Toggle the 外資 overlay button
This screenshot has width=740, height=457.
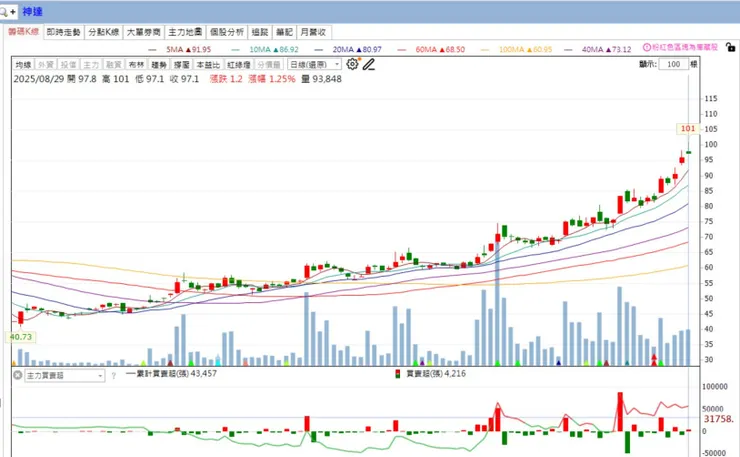coord(46,65)
